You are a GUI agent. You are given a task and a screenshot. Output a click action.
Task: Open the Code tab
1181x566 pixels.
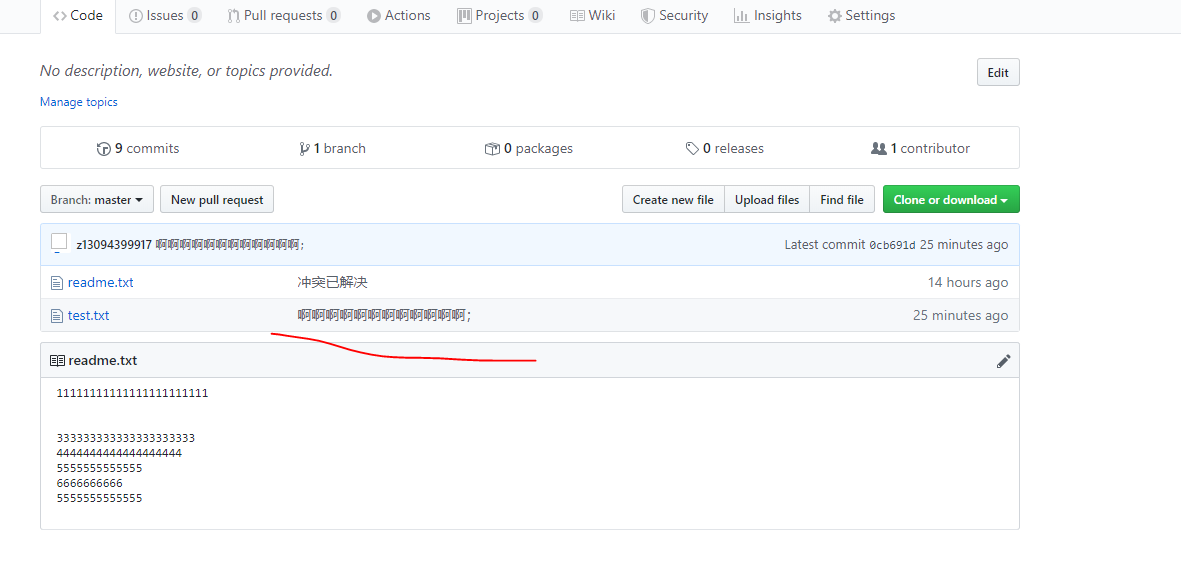(x=78, y=16)
